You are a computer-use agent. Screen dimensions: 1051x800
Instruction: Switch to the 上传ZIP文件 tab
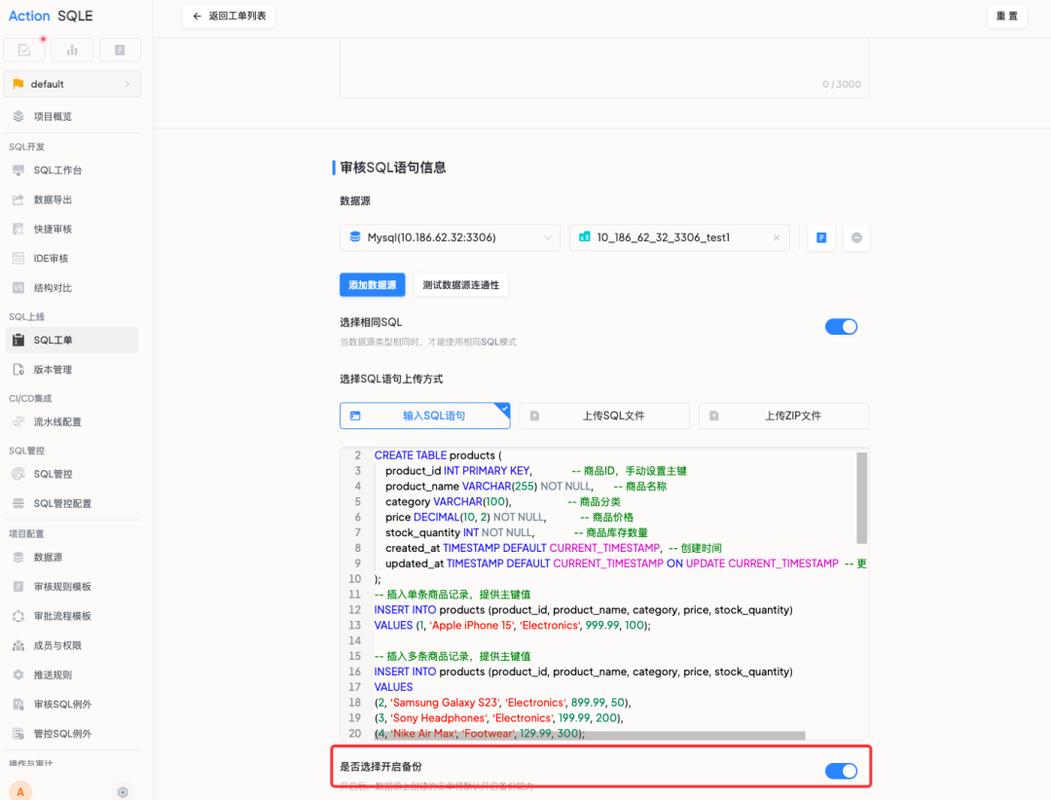[784, 415]
